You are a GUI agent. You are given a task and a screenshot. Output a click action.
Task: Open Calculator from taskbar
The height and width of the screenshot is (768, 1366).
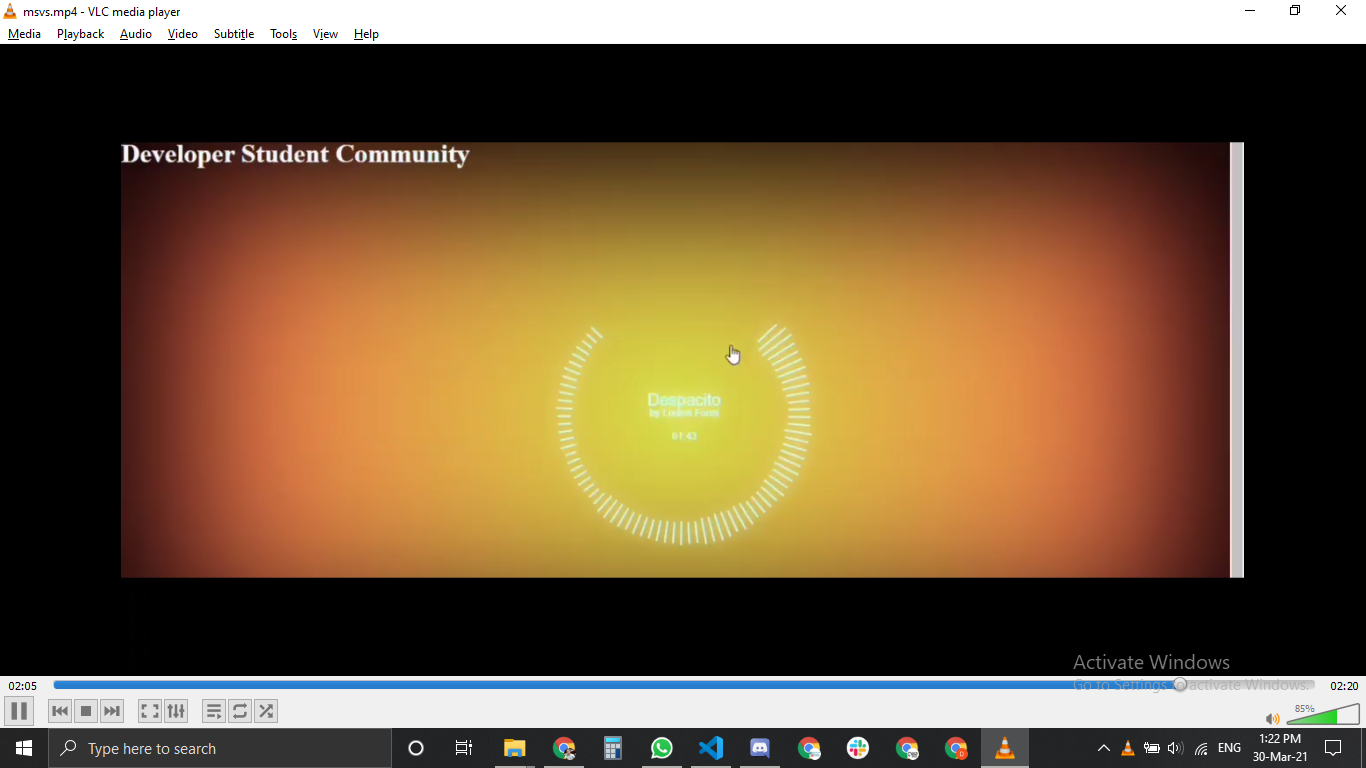coord(612,748)
